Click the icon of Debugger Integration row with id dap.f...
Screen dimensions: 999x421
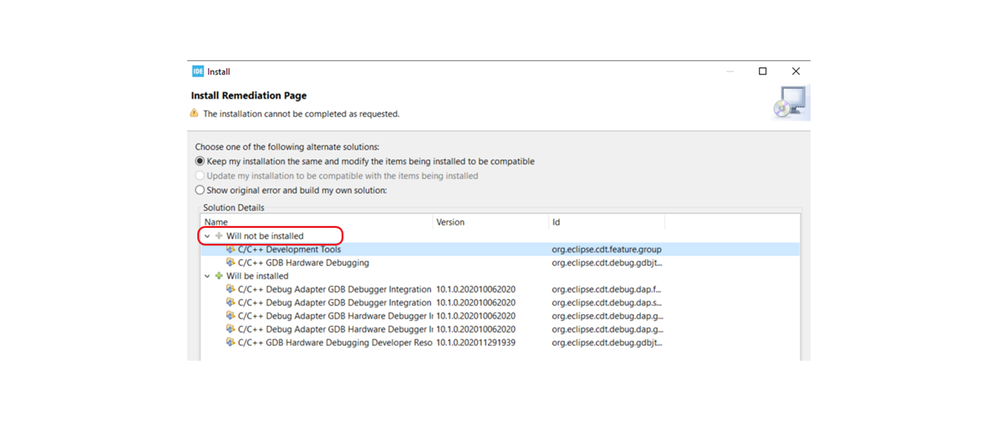pyautogui.click(x=231, y=289)
